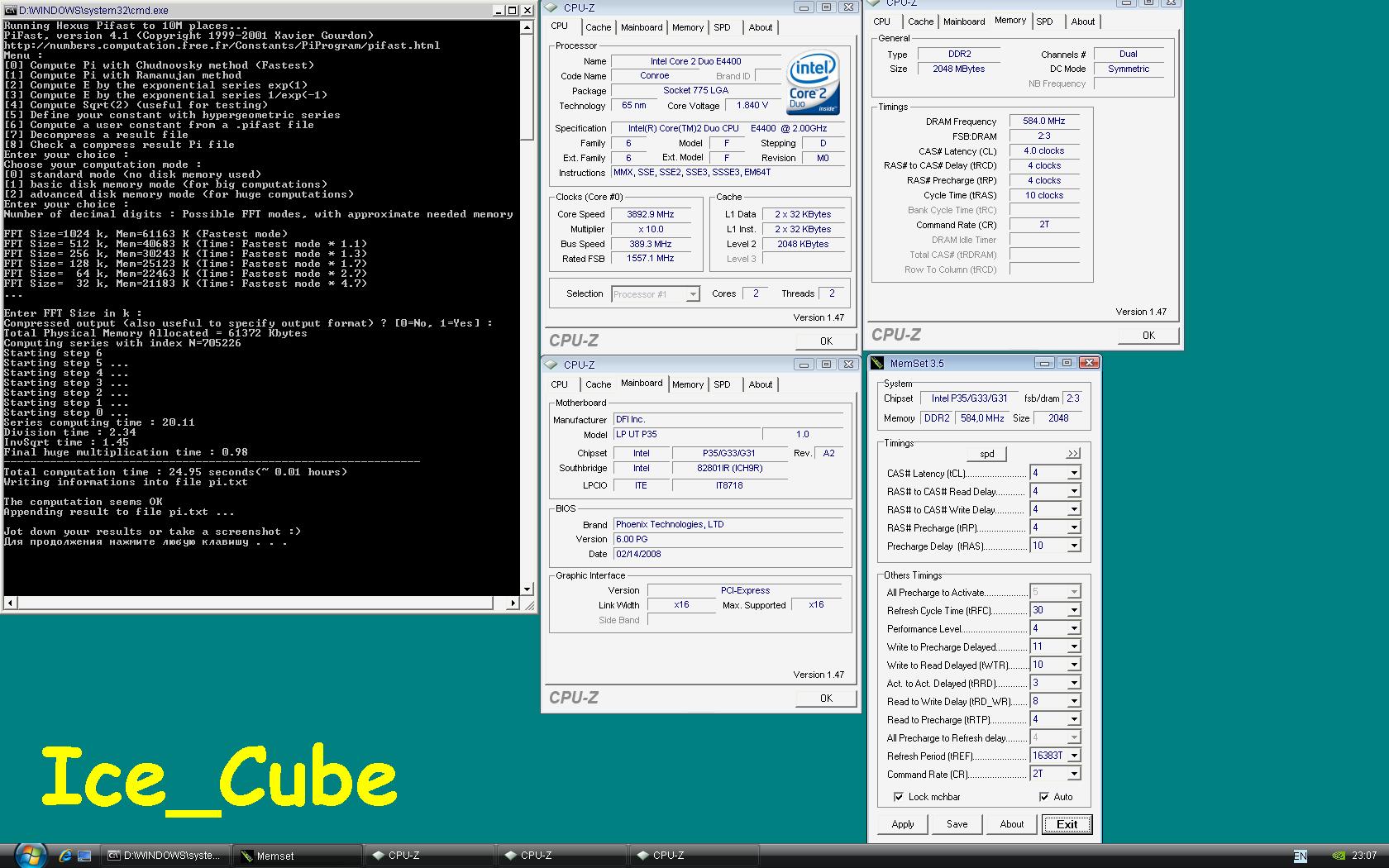1389x868 pixels.
Task: Switch to Memset in the taskbar
Action: coord(298,856)
